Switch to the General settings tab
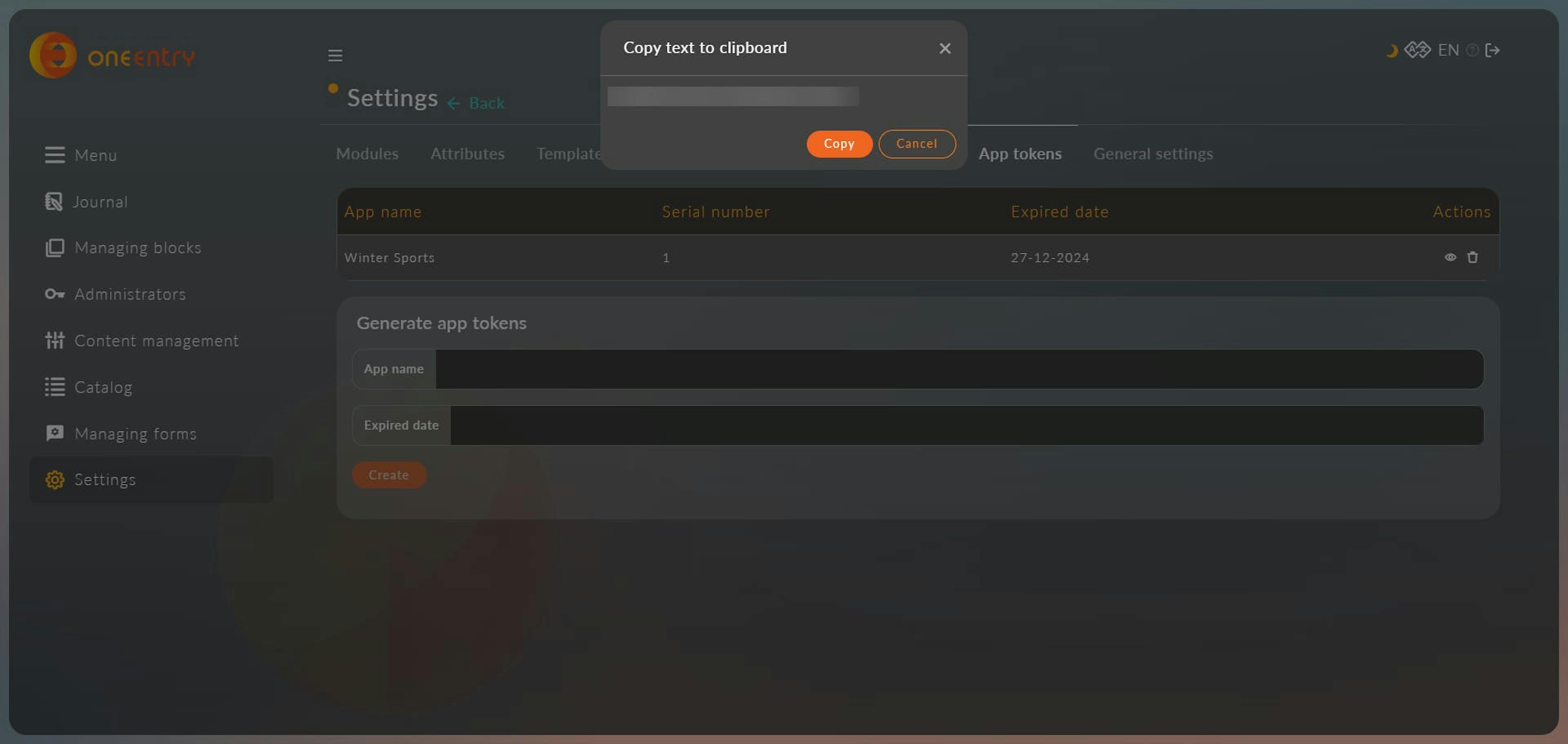 1153,154
